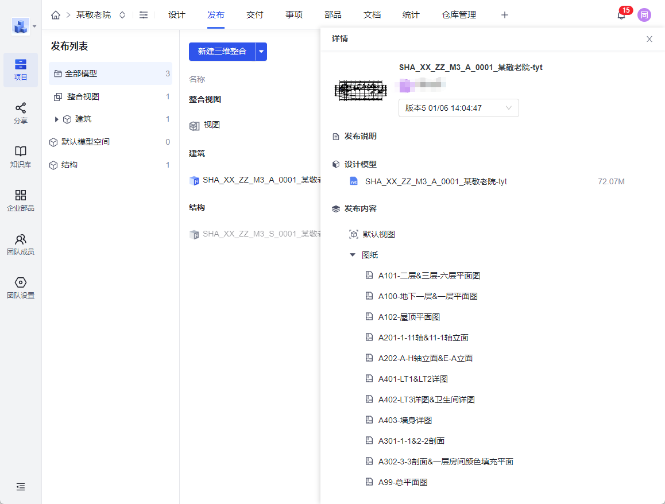Open the 团队设置 settings icon

20,287
